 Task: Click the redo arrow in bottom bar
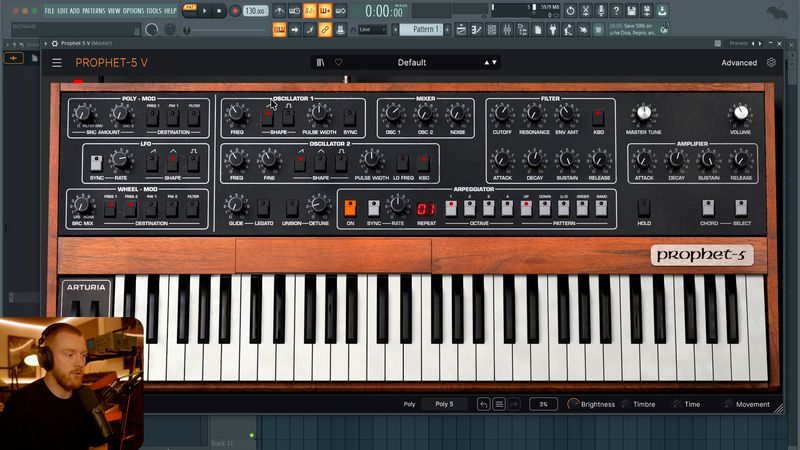(514, 404)
